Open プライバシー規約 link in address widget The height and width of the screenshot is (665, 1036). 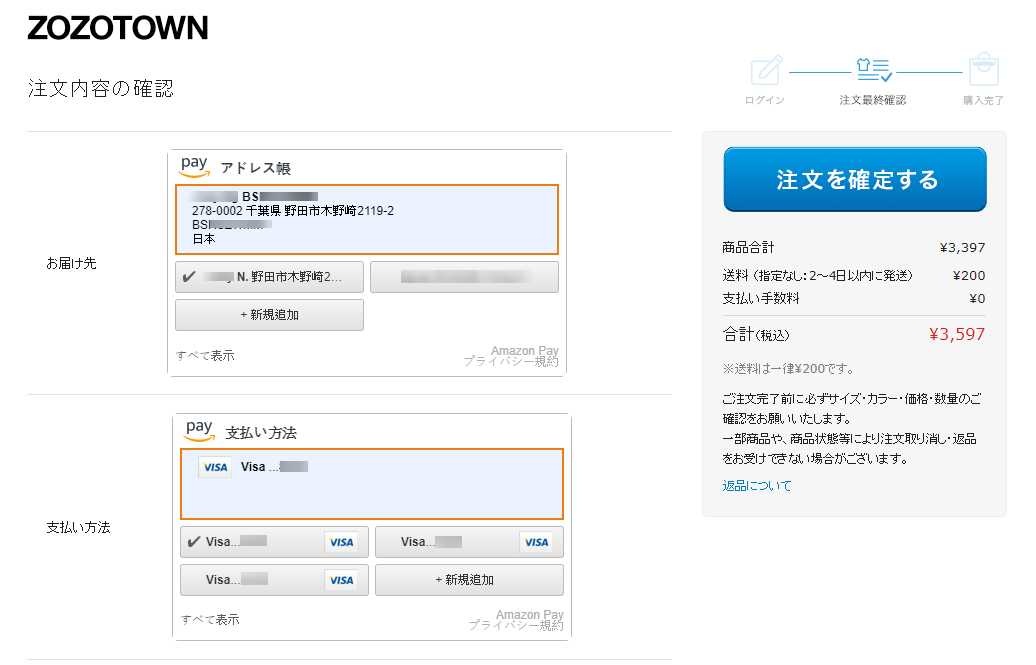click(510, 362)
